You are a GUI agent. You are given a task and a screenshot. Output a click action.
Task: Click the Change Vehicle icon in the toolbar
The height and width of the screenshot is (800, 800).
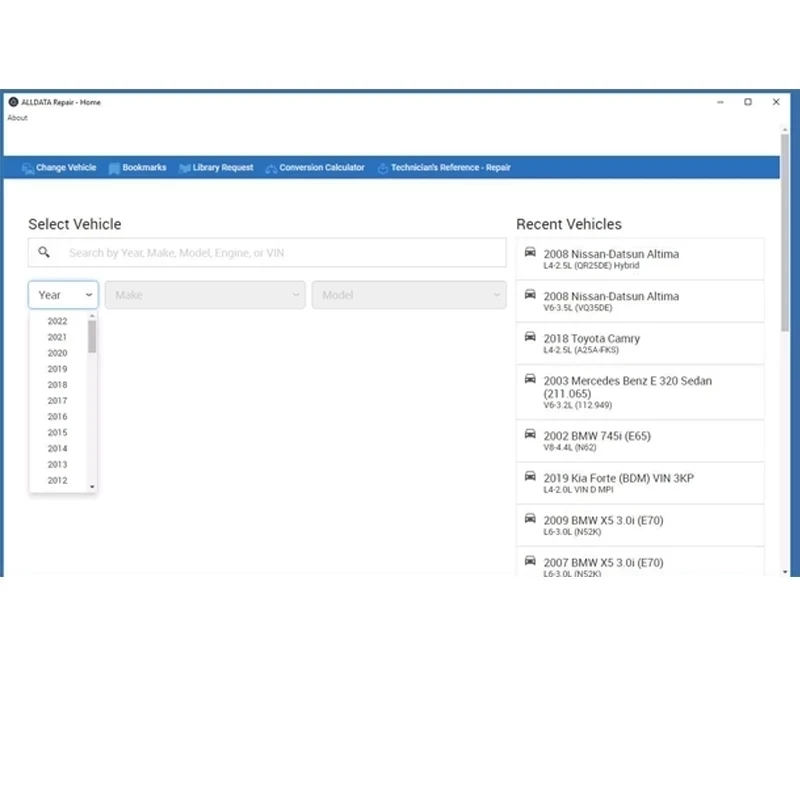click(28, 168)
